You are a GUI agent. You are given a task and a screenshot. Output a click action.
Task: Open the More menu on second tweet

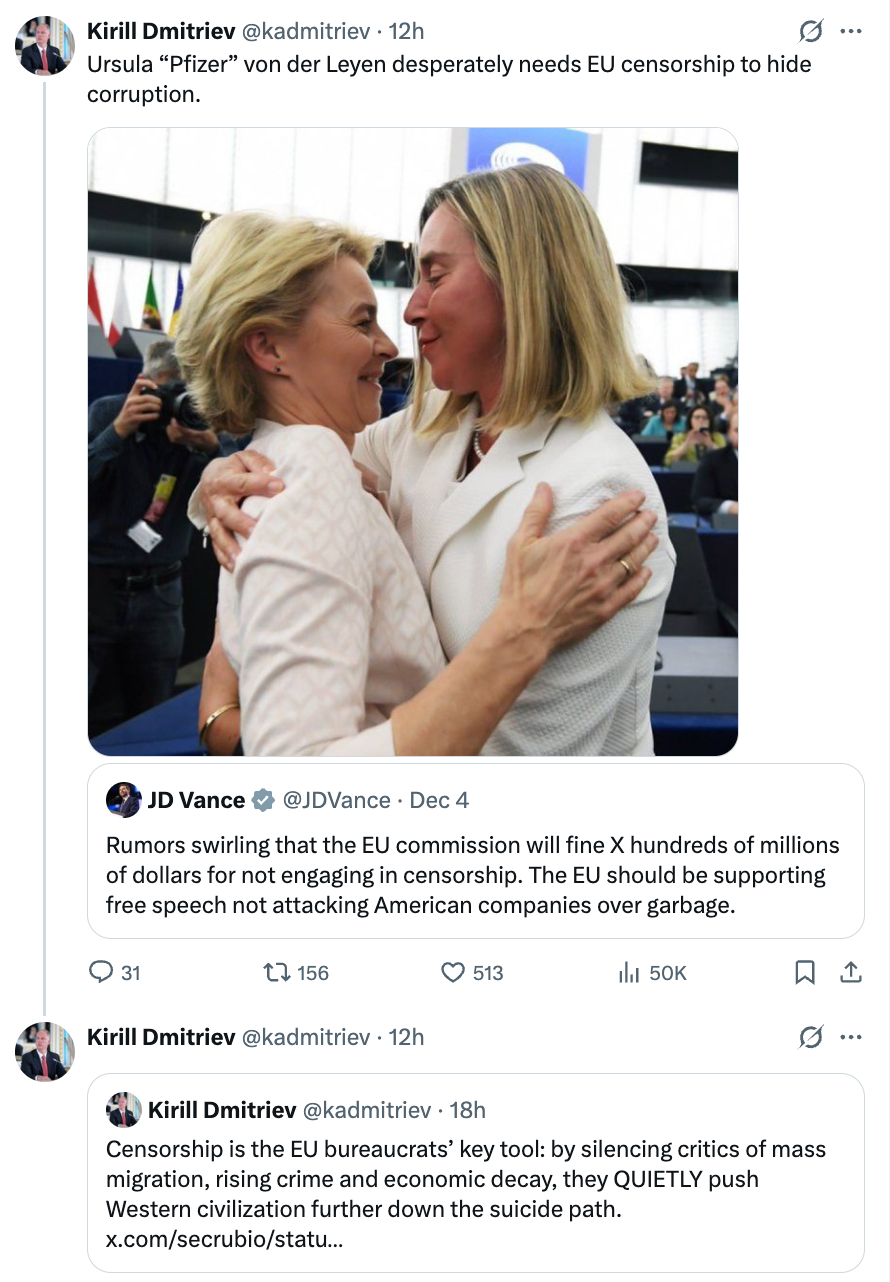point(850,1038)
